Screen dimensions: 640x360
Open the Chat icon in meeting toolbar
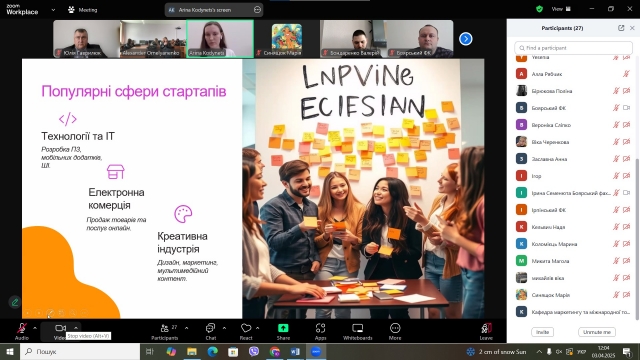(x=211, y=328)
